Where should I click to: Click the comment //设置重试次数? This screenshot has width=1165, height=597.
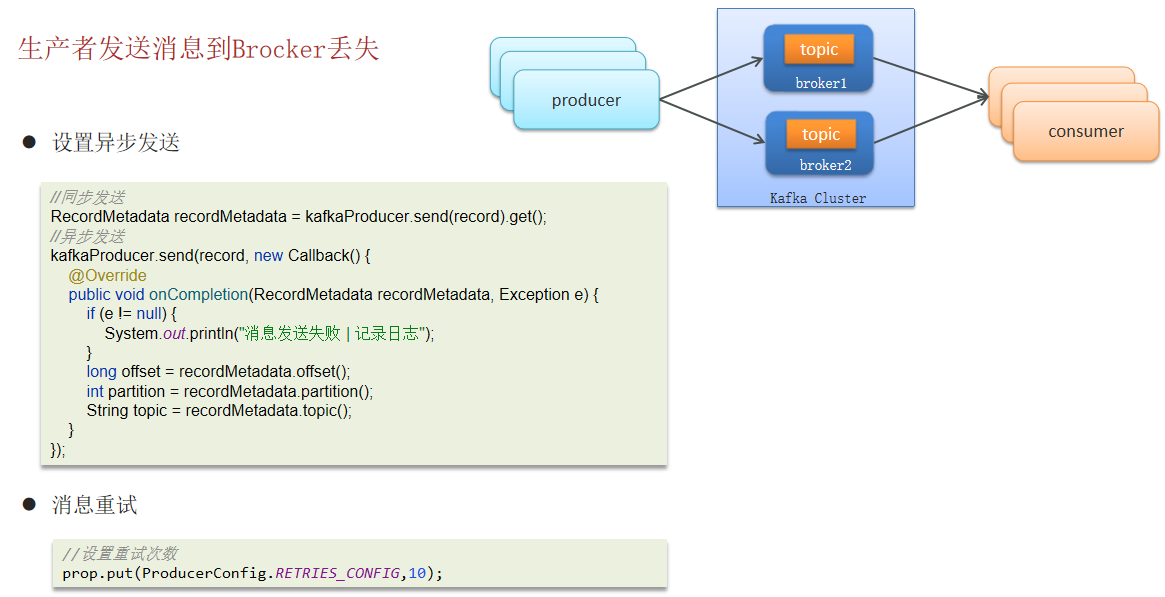tap(120, 554)
